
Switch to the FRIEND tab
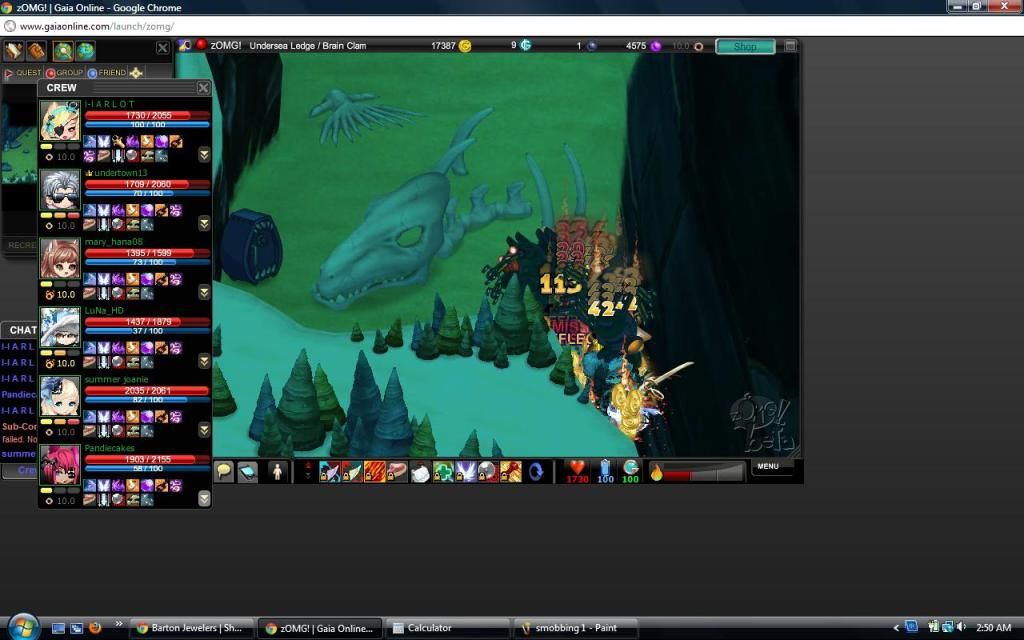coord(107,72)
